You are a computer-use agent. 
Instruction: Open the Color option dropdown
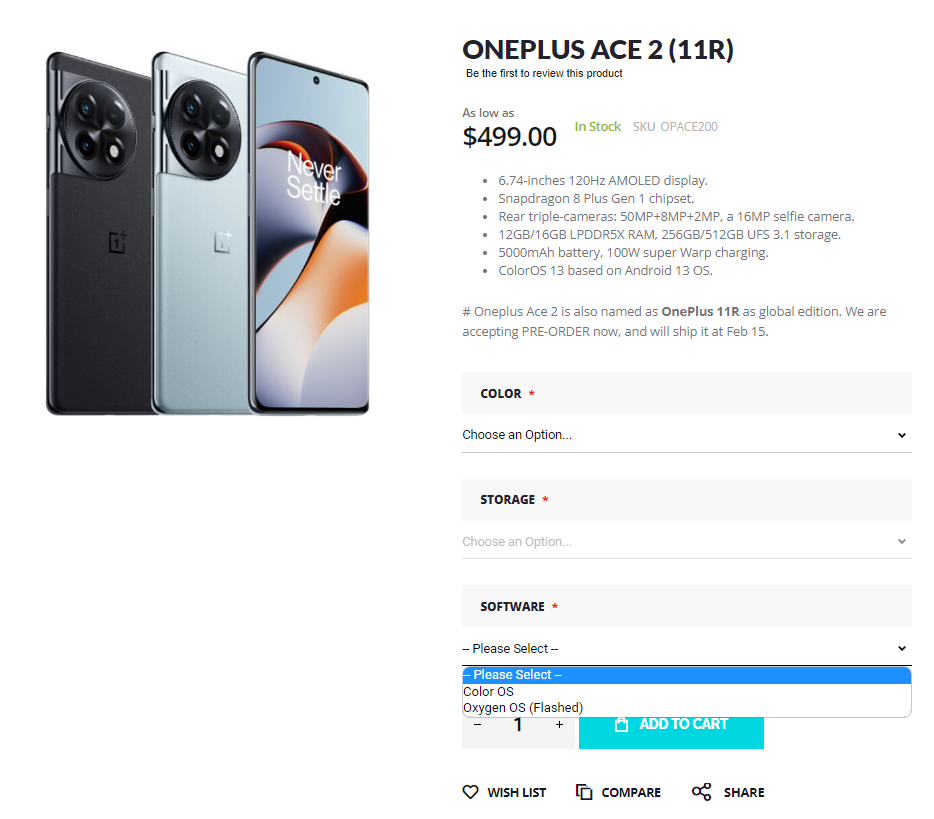coord(686,435)
